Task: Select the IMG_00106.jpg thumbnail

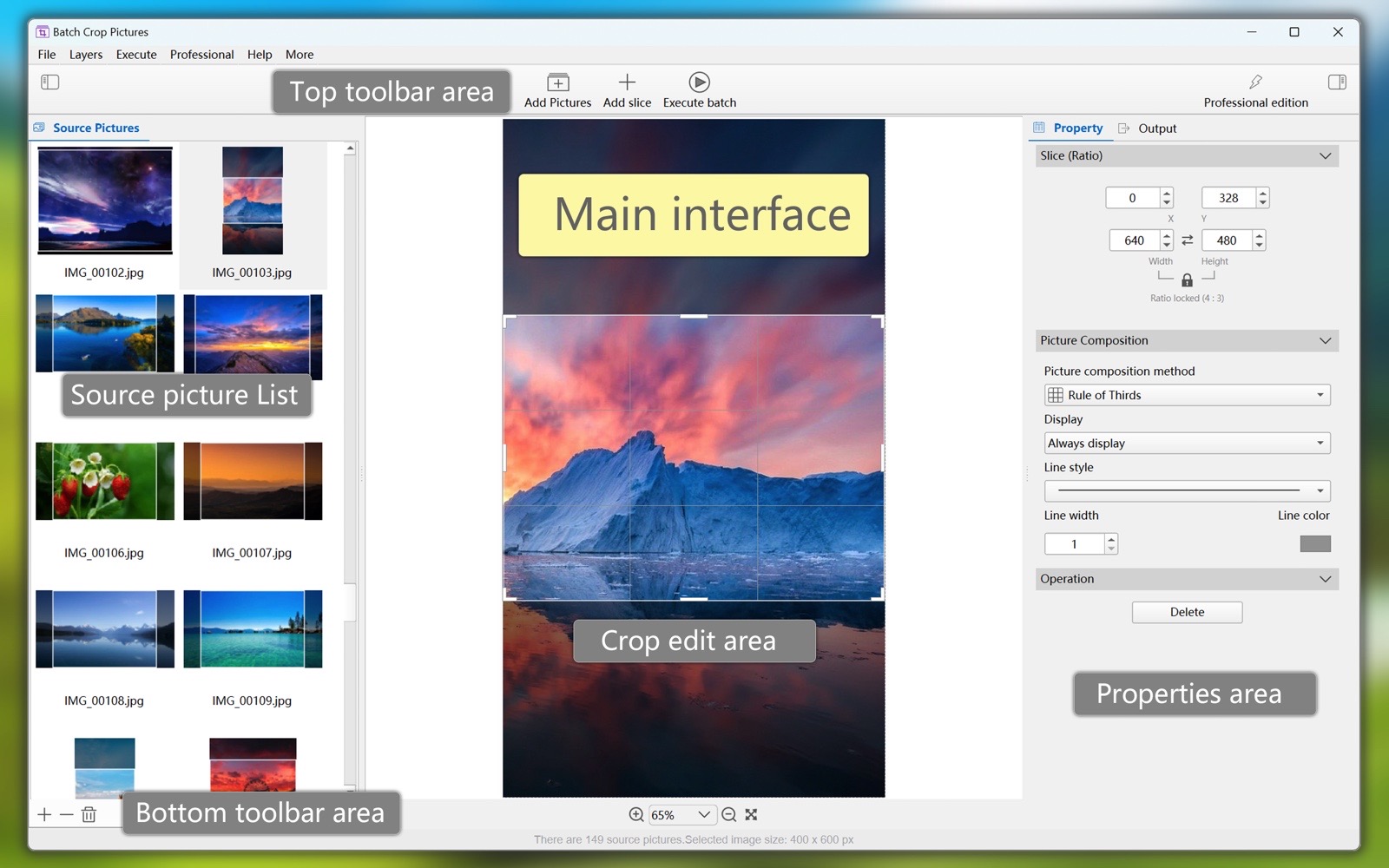Action: [105, 482]
